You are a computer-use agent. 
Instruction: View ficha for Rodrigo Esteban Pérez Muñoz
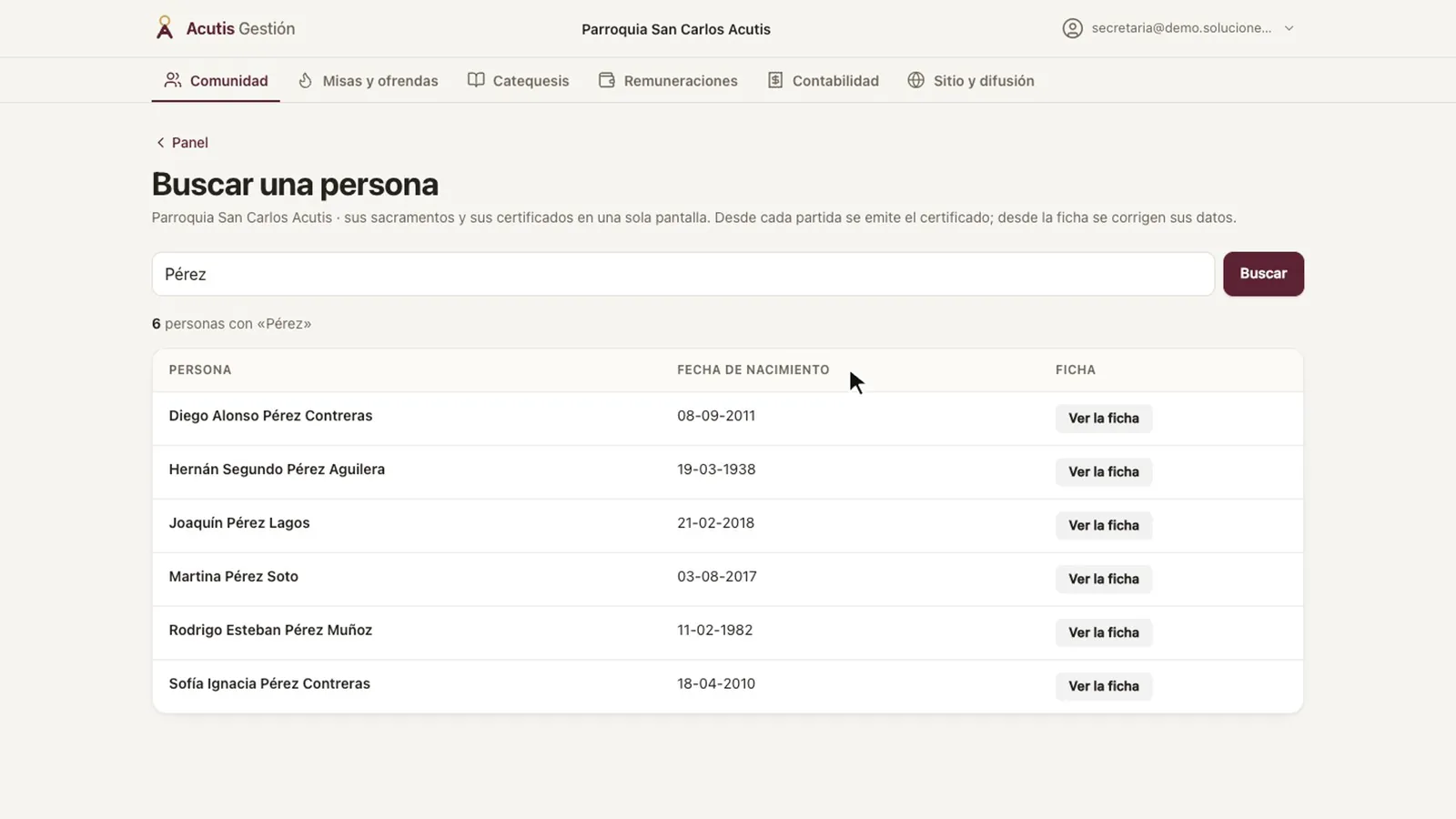[1104, 633]
